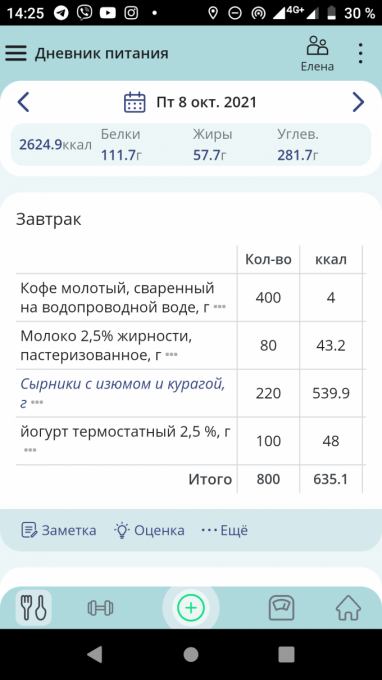Open the Елена user profile icon

coord(317,53)
